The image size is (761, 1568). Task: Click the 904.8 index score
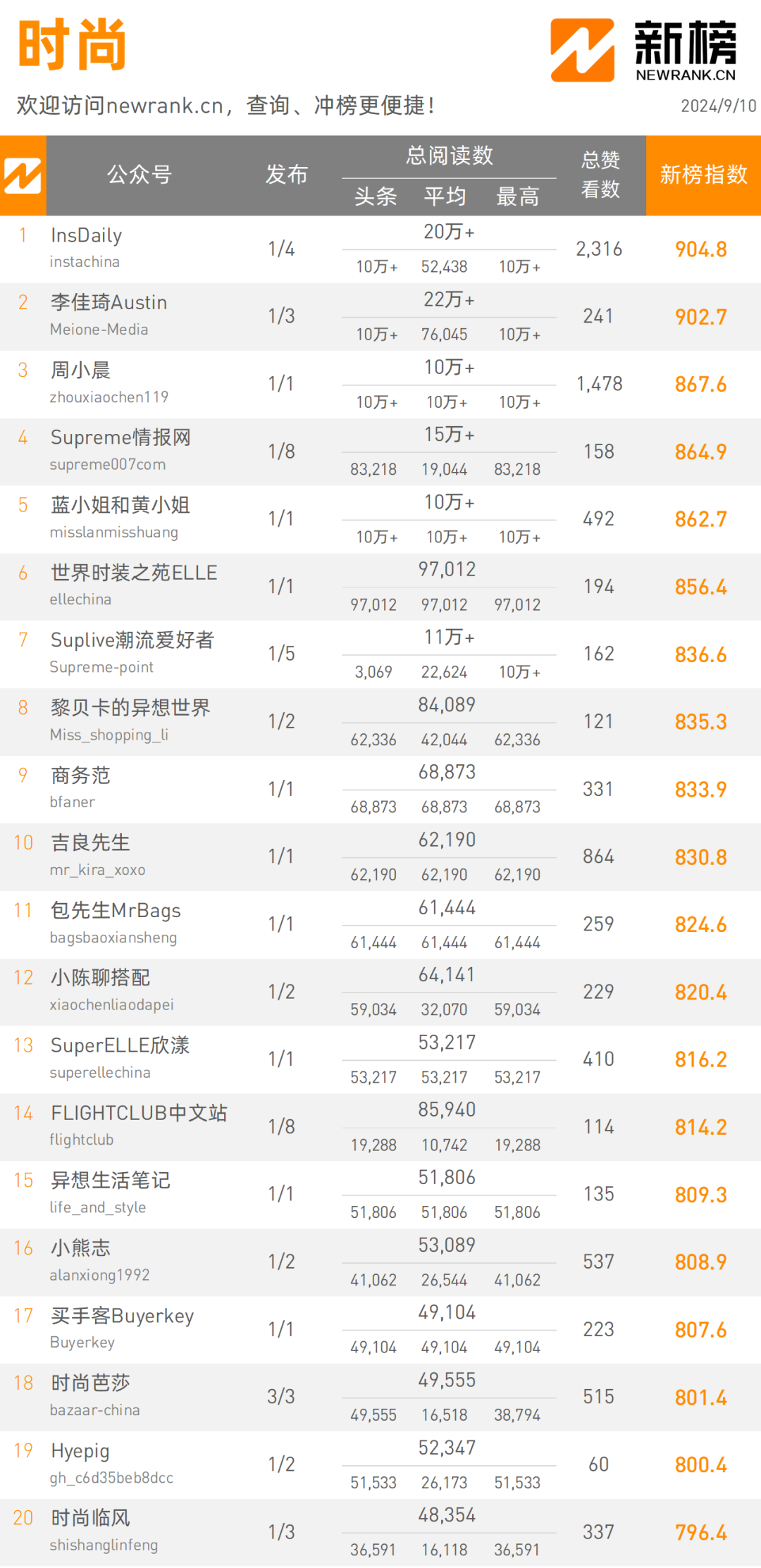pyautogui.click(x=700, y=249)
